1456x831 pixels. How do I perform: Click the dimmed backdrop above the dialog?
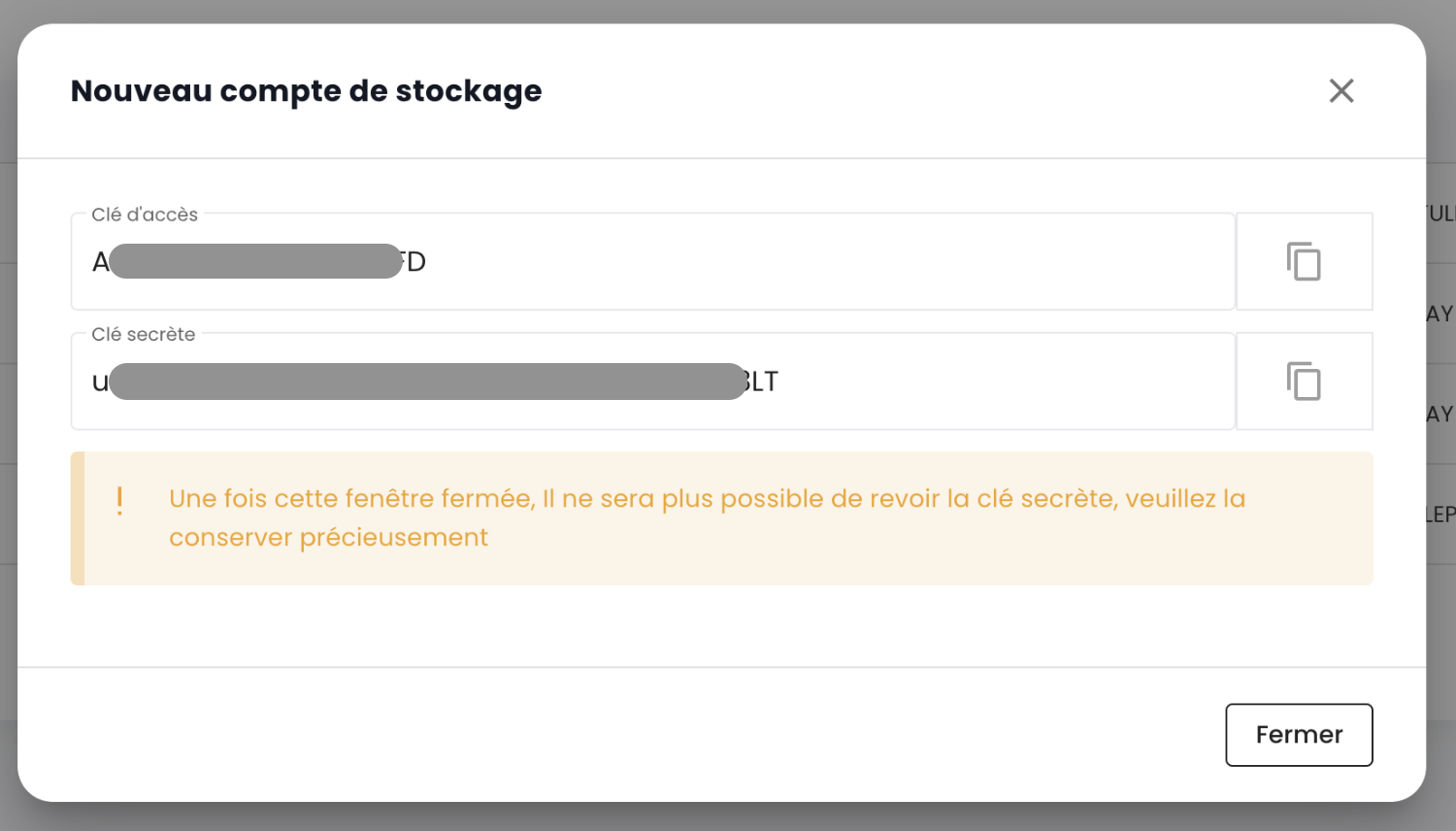(x=728, y=11)
